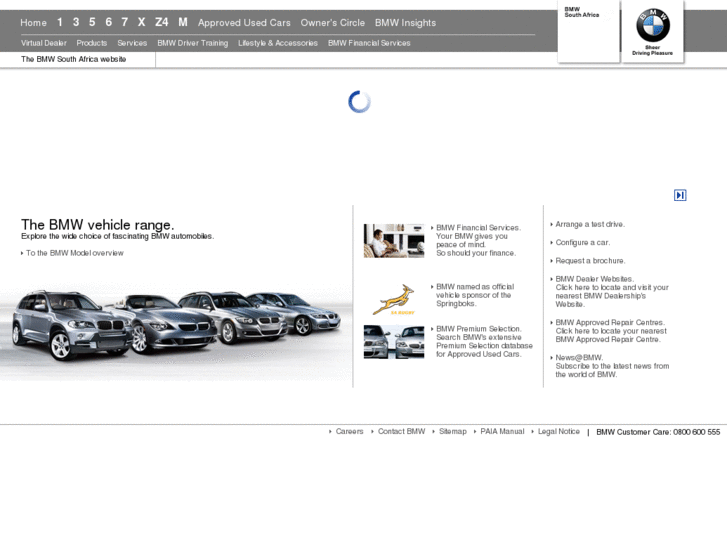
Task: Select the 6 Series menu item
Action: coord(108,22)
